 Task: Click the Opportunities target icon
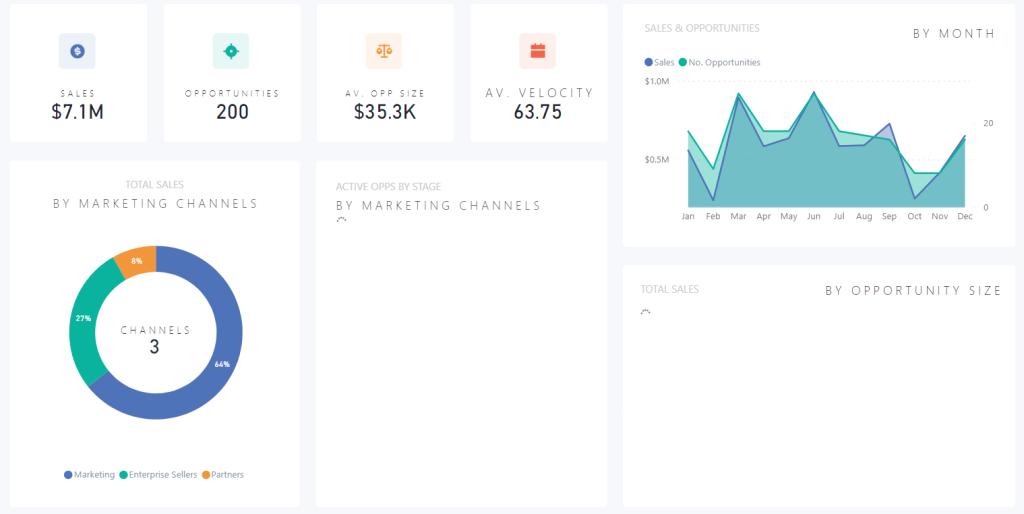[231, 50]
